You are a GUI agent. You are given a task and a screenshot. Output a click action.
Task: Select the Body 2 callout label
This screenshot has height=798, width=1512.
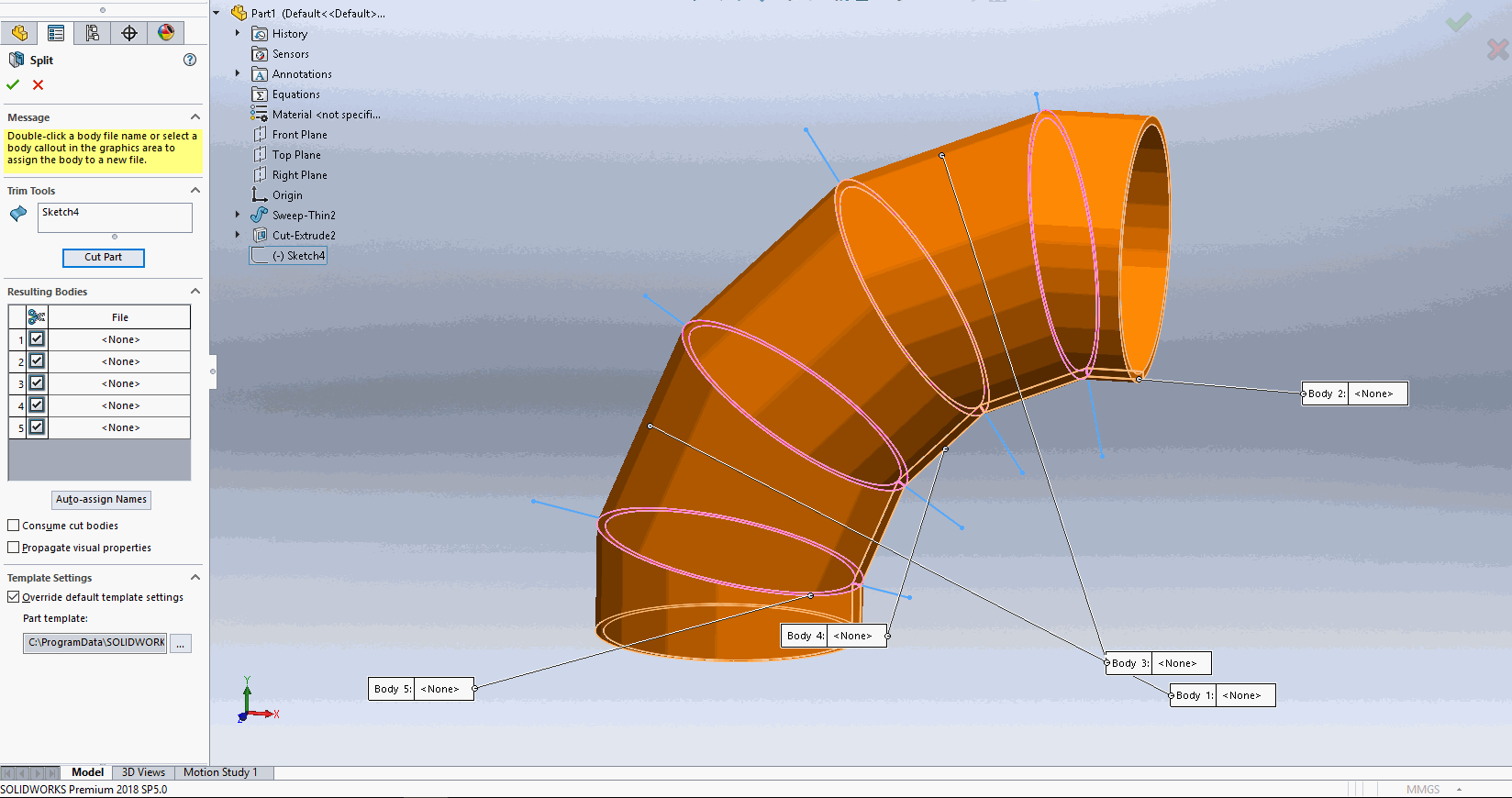[x=1325, y=393]
